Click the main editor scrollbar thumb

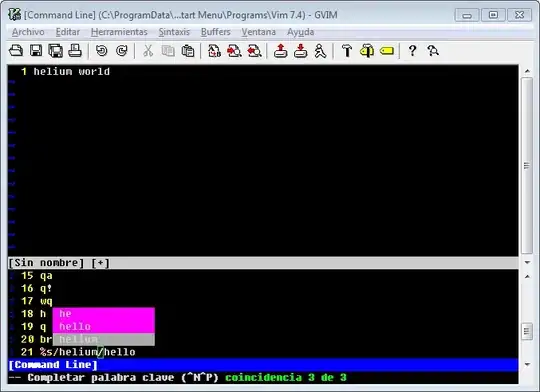(x=527, y=166)
